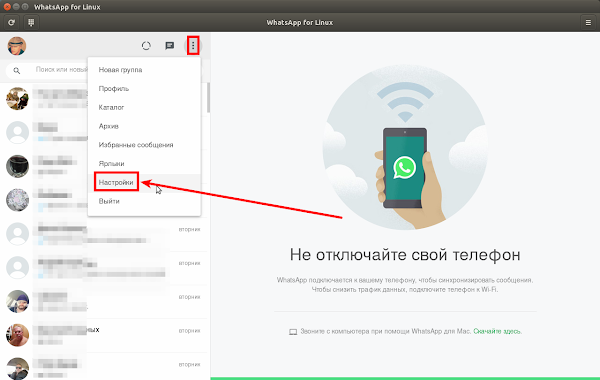This screenshot has width=600, height=380.
Task: Click the search magnifier icon
Action: (x=16, y=70)
